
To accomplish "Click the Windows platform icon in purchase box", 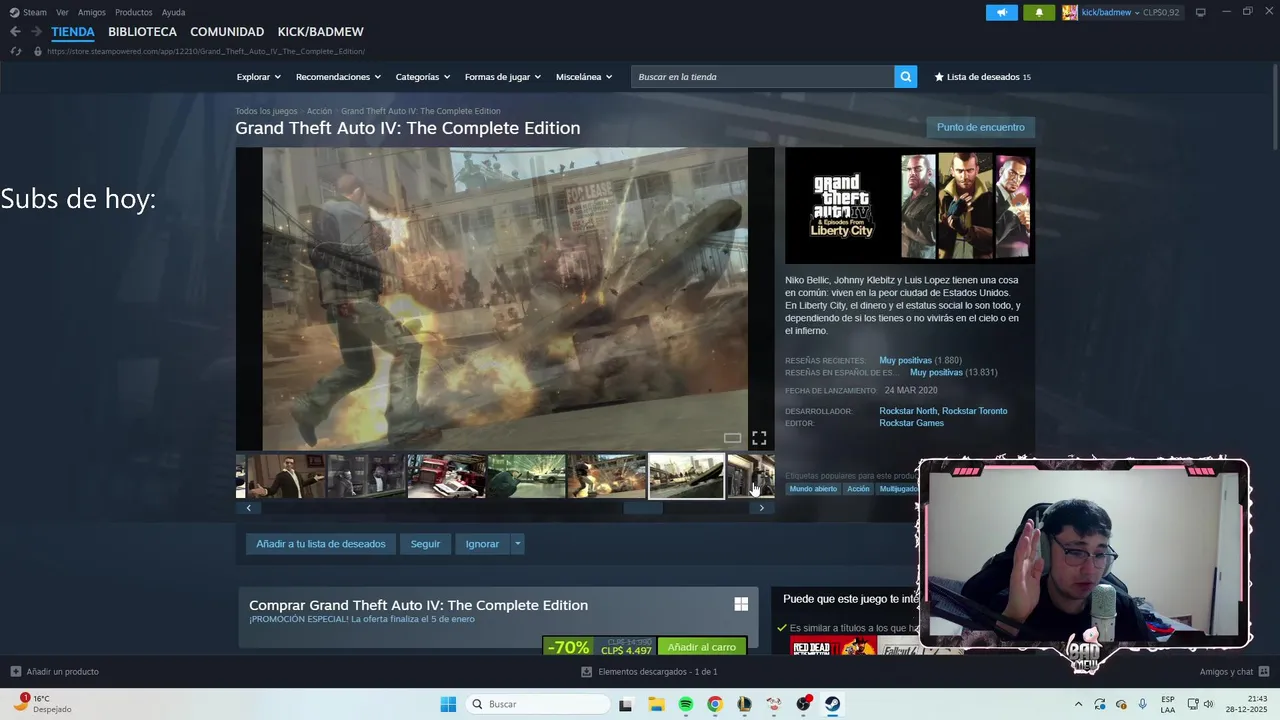I will [x=741, y=604].
